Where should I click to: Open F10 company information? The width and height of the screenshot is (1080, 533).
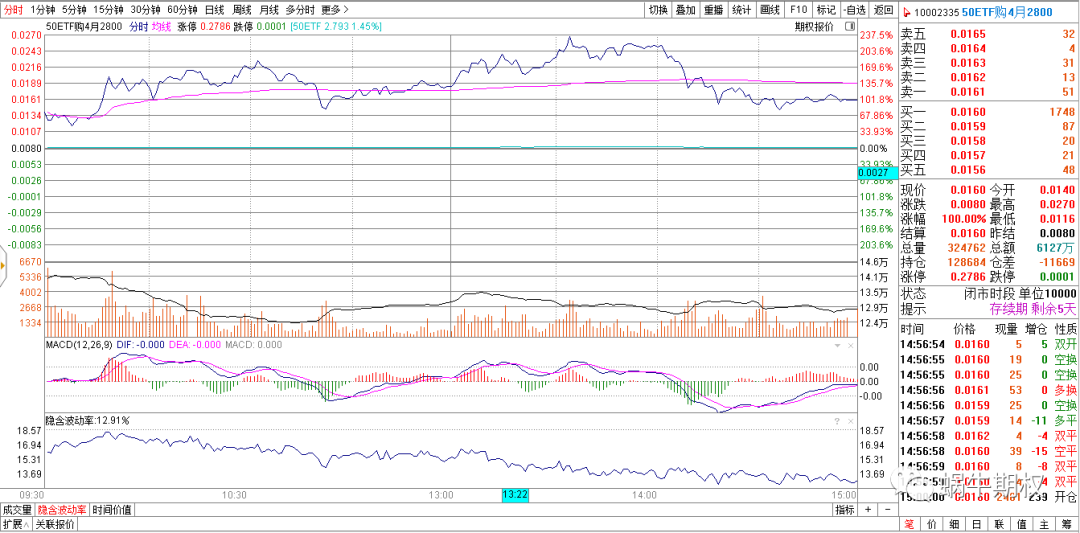(798, 10)
